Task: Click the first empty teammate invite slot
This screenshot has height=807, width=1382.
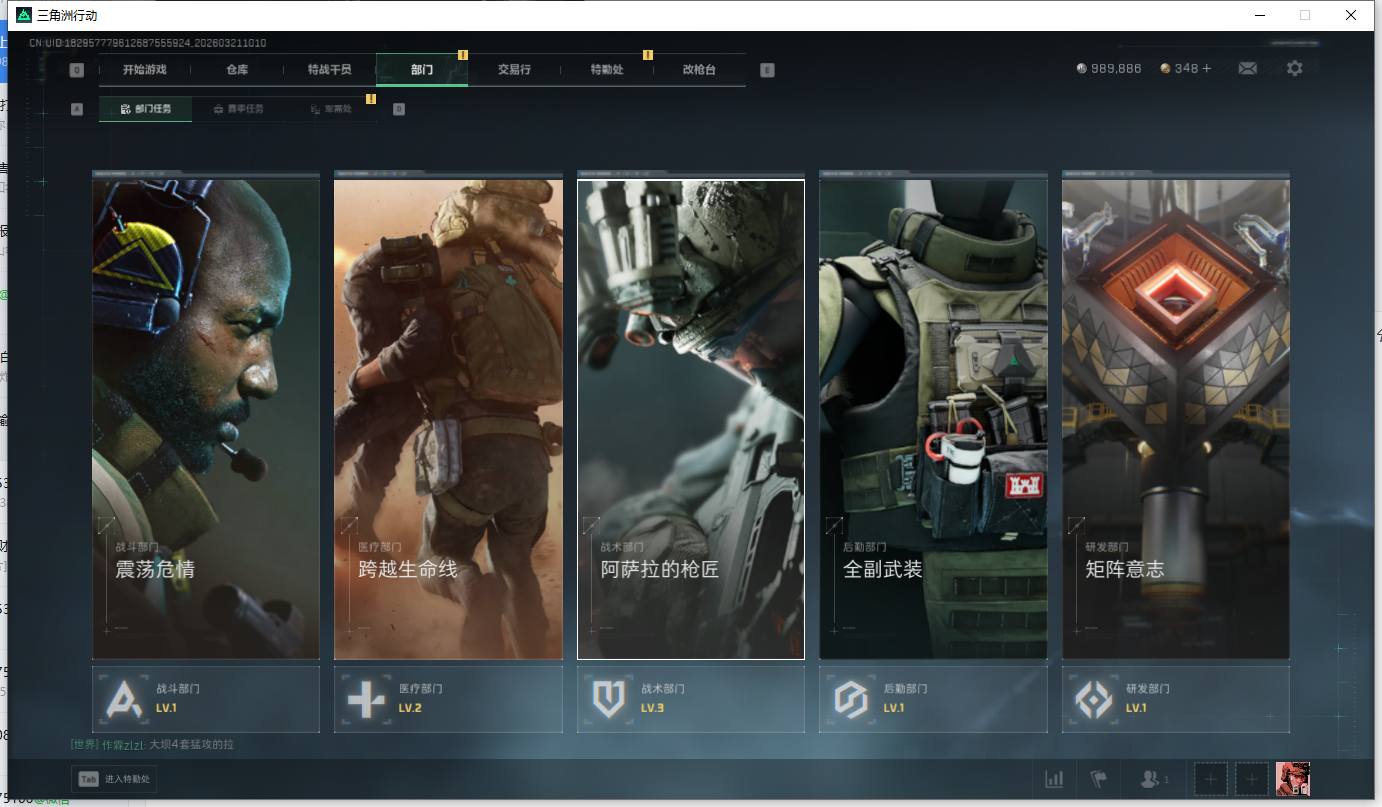Action: (1211, 779)
